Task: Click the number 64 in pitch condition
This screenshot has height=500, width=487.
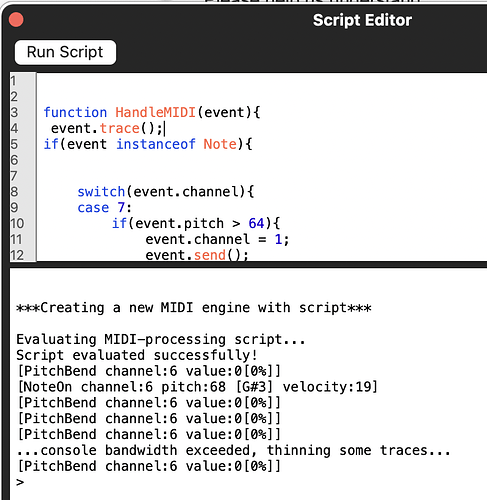Action: pyautogui.click(x=256, y=223)
